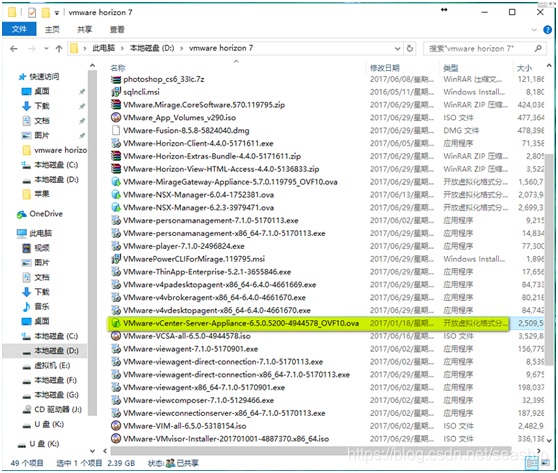The height and width of the screenshot is (473, 558).
Task: Select VMware-Horizon-Extras-Bundle zip icon
Action: (116, 156)
